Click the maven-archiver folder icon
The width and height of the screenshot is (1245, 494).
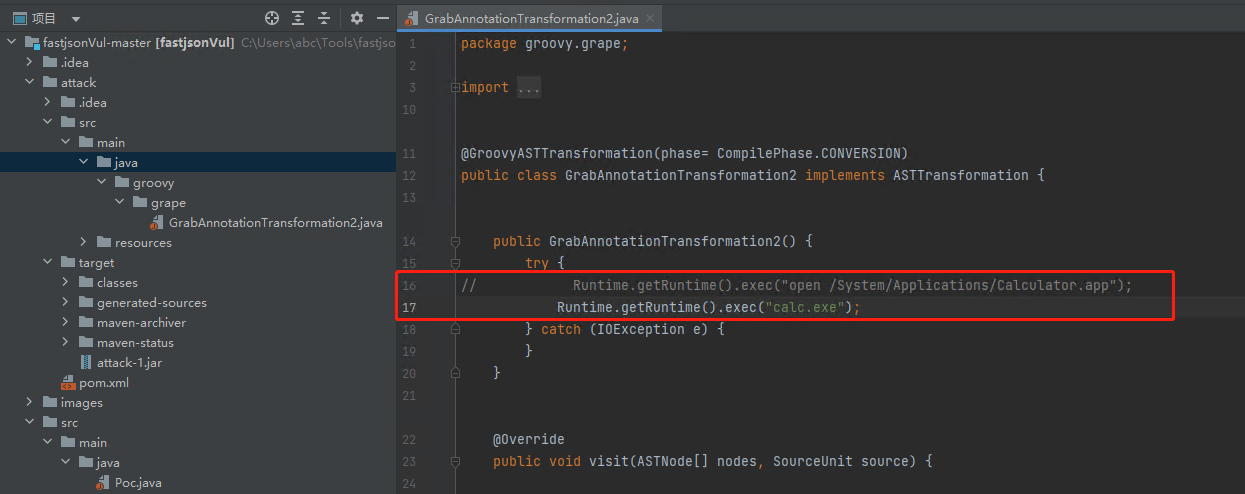tap(86, 322)
